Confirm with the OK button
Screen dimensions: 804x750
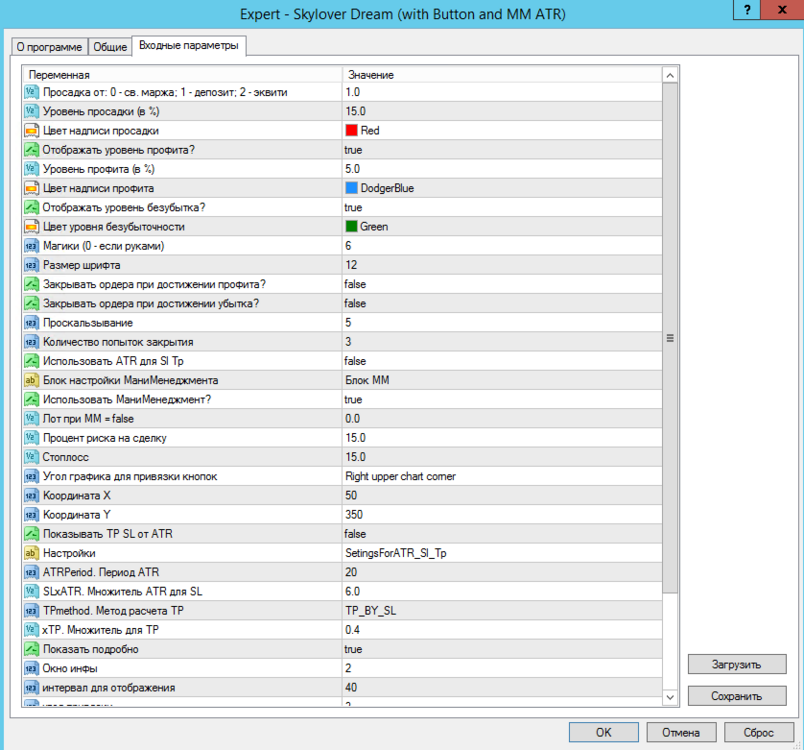604,733
